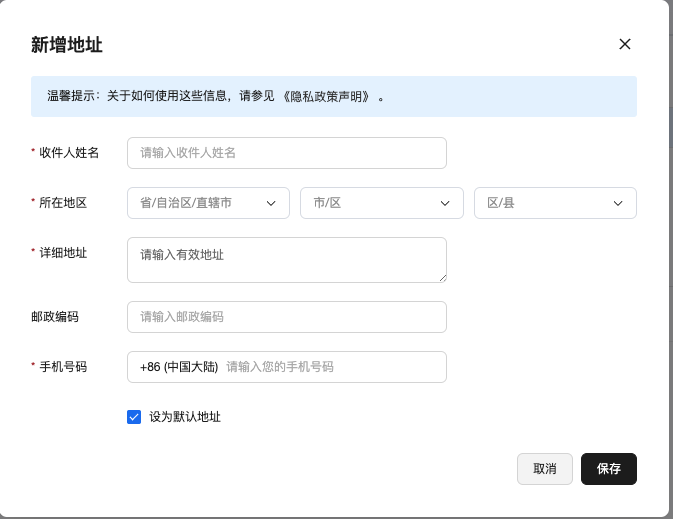The width and height of the screenshot is (673, 519).
Task: Click the 手机号码 field label
Action: 63,367
